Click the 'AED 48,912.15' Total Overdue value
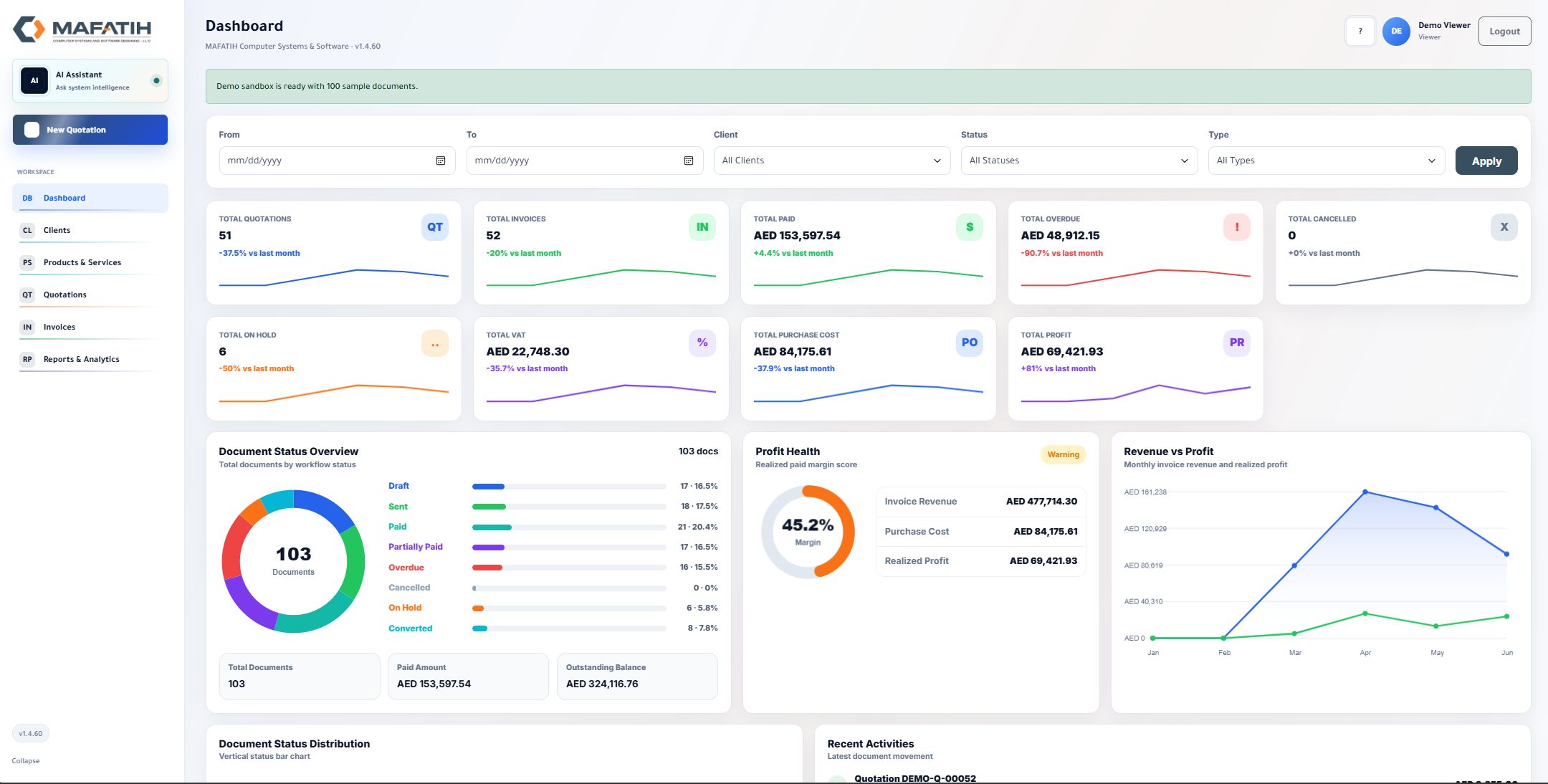 tap(1060, 236)
